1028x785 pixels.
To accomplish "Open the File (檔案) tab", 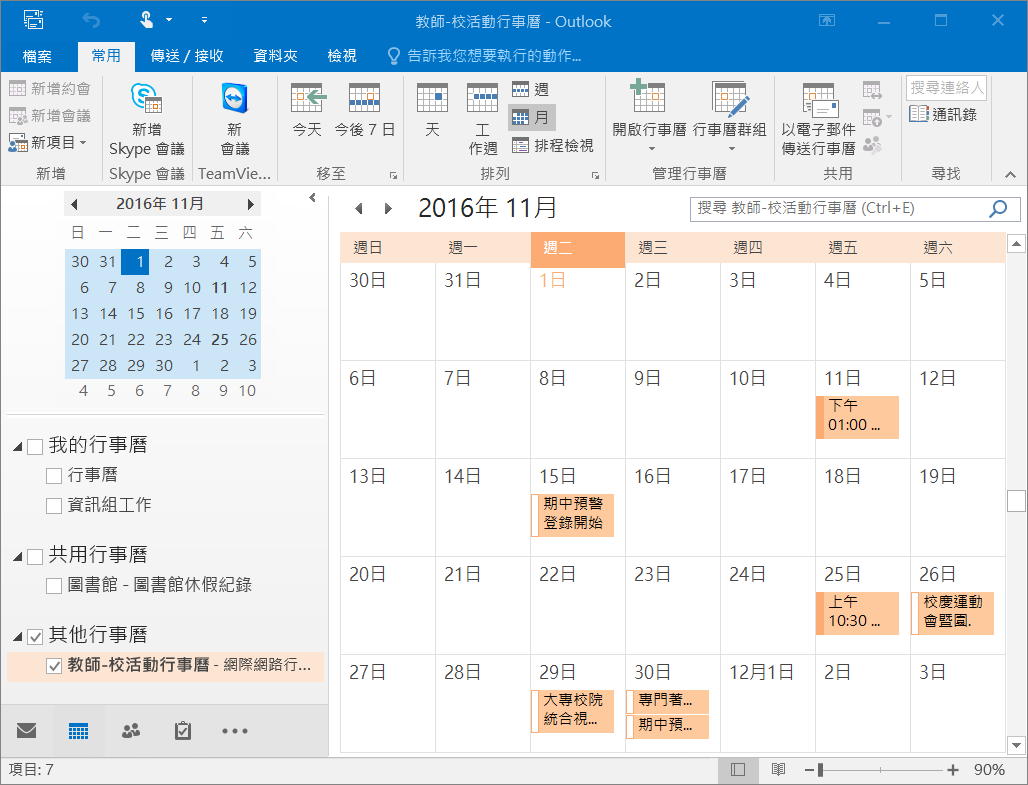I will click(x=37, y=56).
